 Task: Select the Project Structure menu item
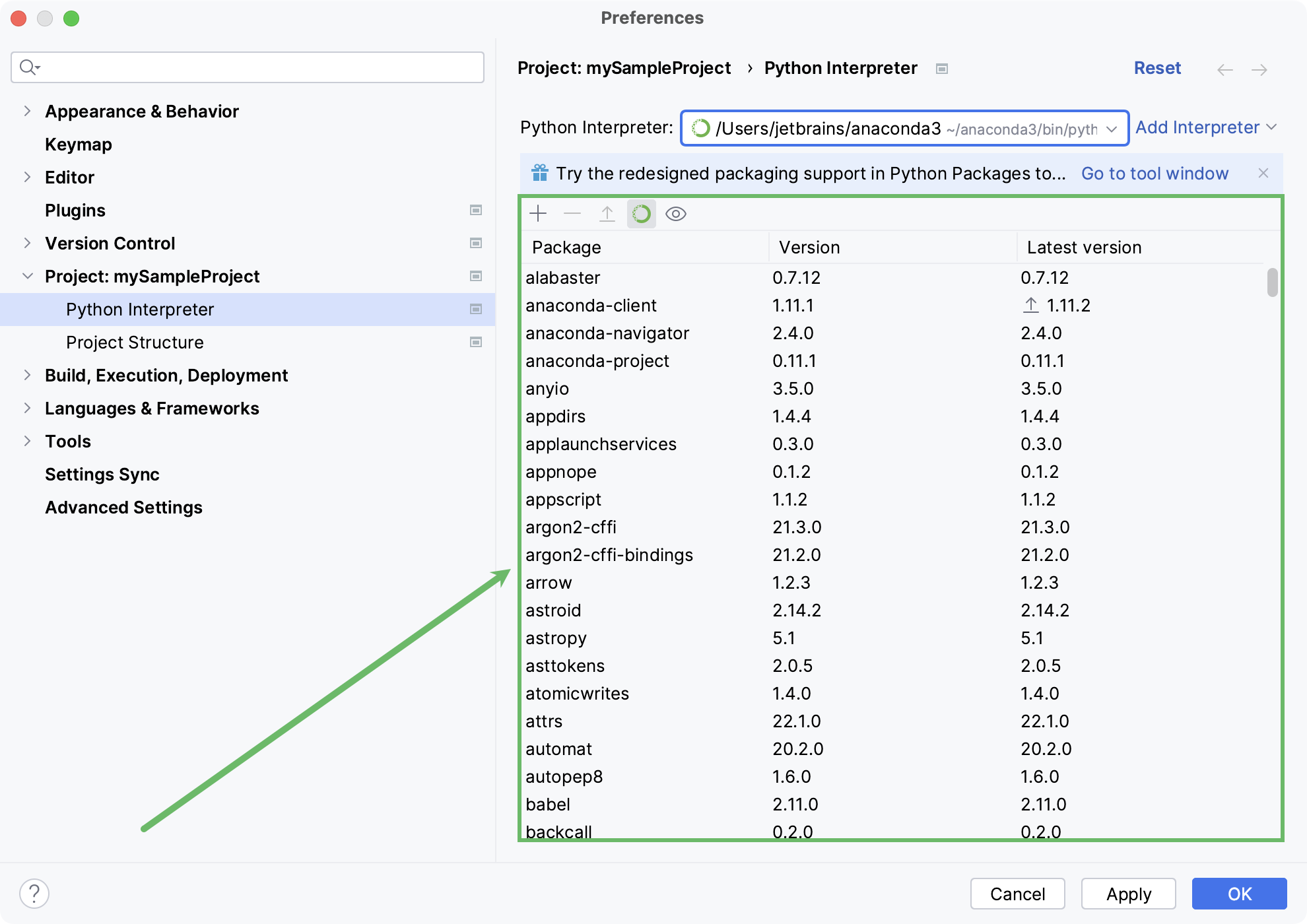135,342
